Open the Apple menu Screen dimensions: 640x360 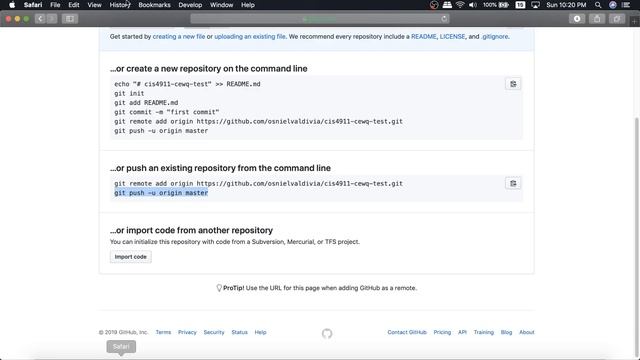(12, 5)
